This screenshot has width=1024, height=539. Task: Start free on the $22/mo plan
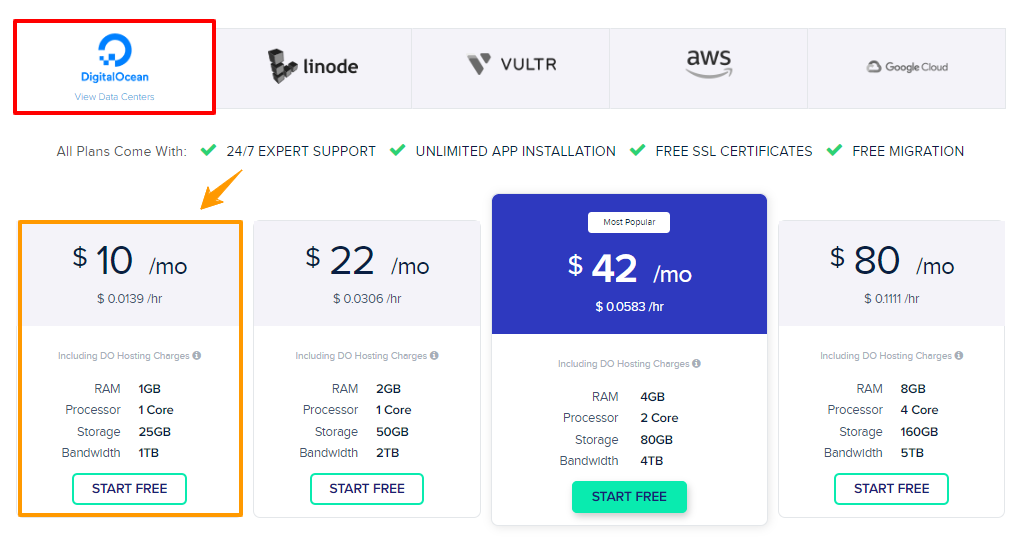click(x=367, y=489)
